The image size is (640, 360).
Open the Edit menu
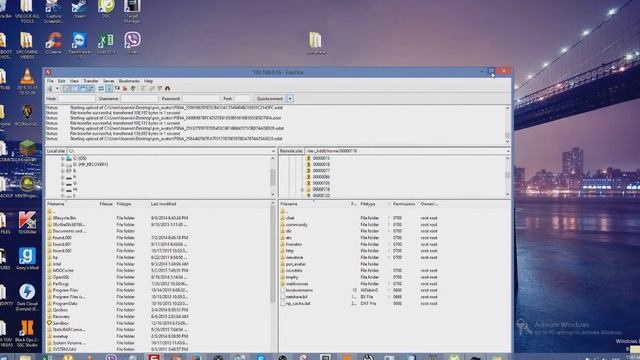[x=62, y=81]
